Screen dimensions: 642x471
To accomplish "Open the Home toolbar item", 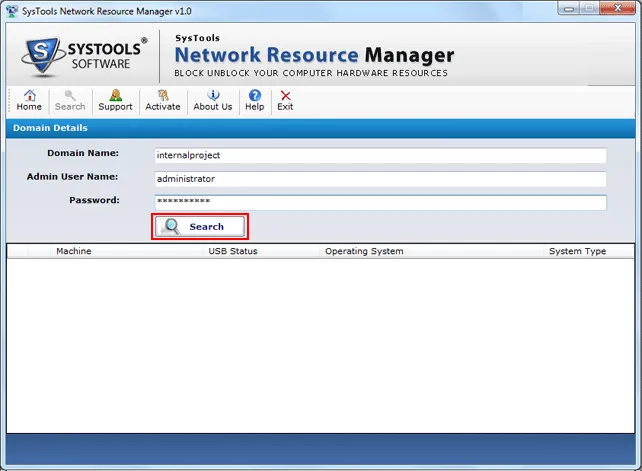I will pos(29,100).
